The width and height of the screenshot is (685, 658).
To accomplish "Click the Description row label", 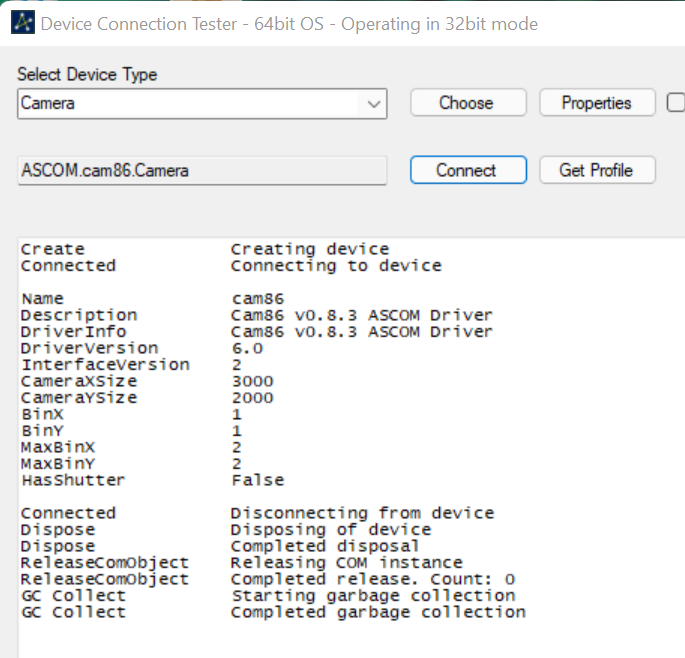I will (79, 315).
